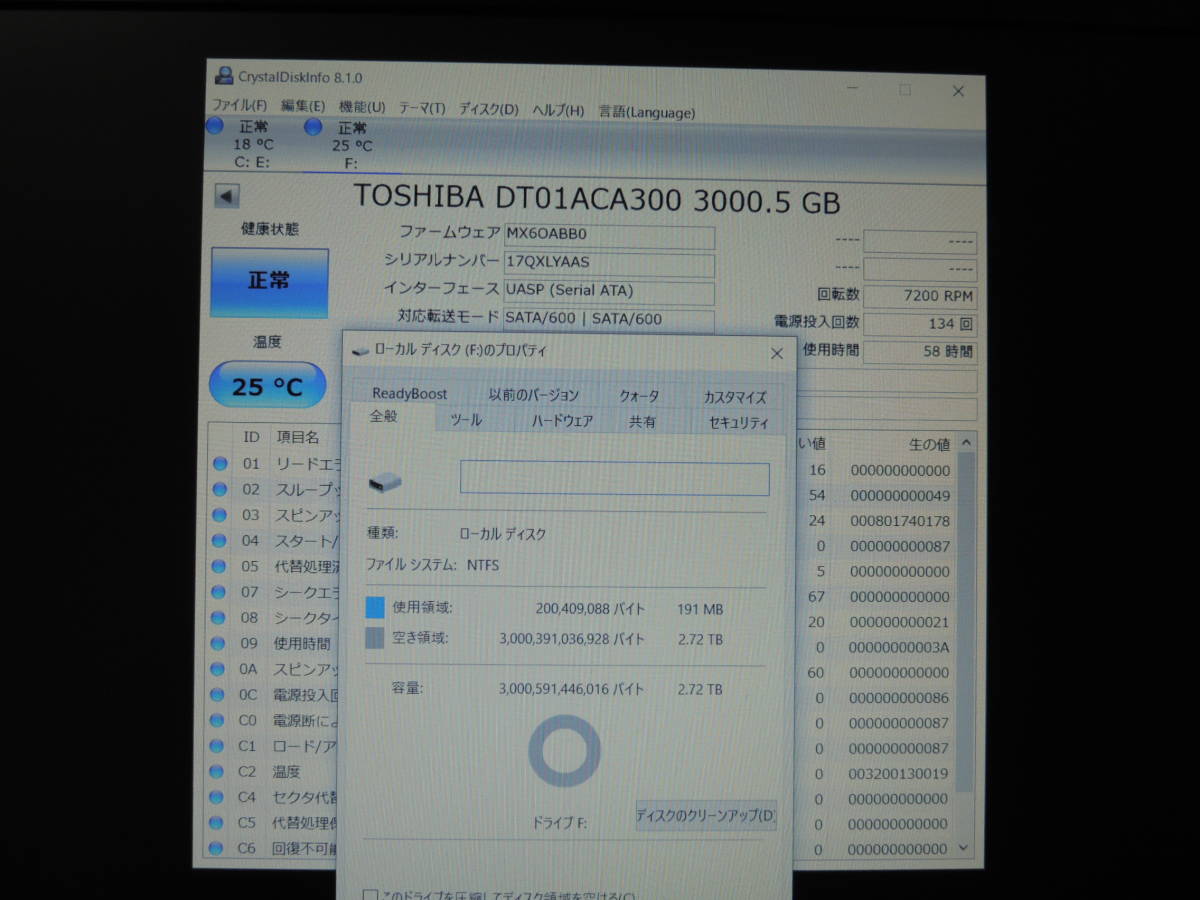The height and width of the screenshot is (900, 1200).
Task: Click the attribute list scroll-up arrow
Action: pyautogui.click(x=966, y=443)
